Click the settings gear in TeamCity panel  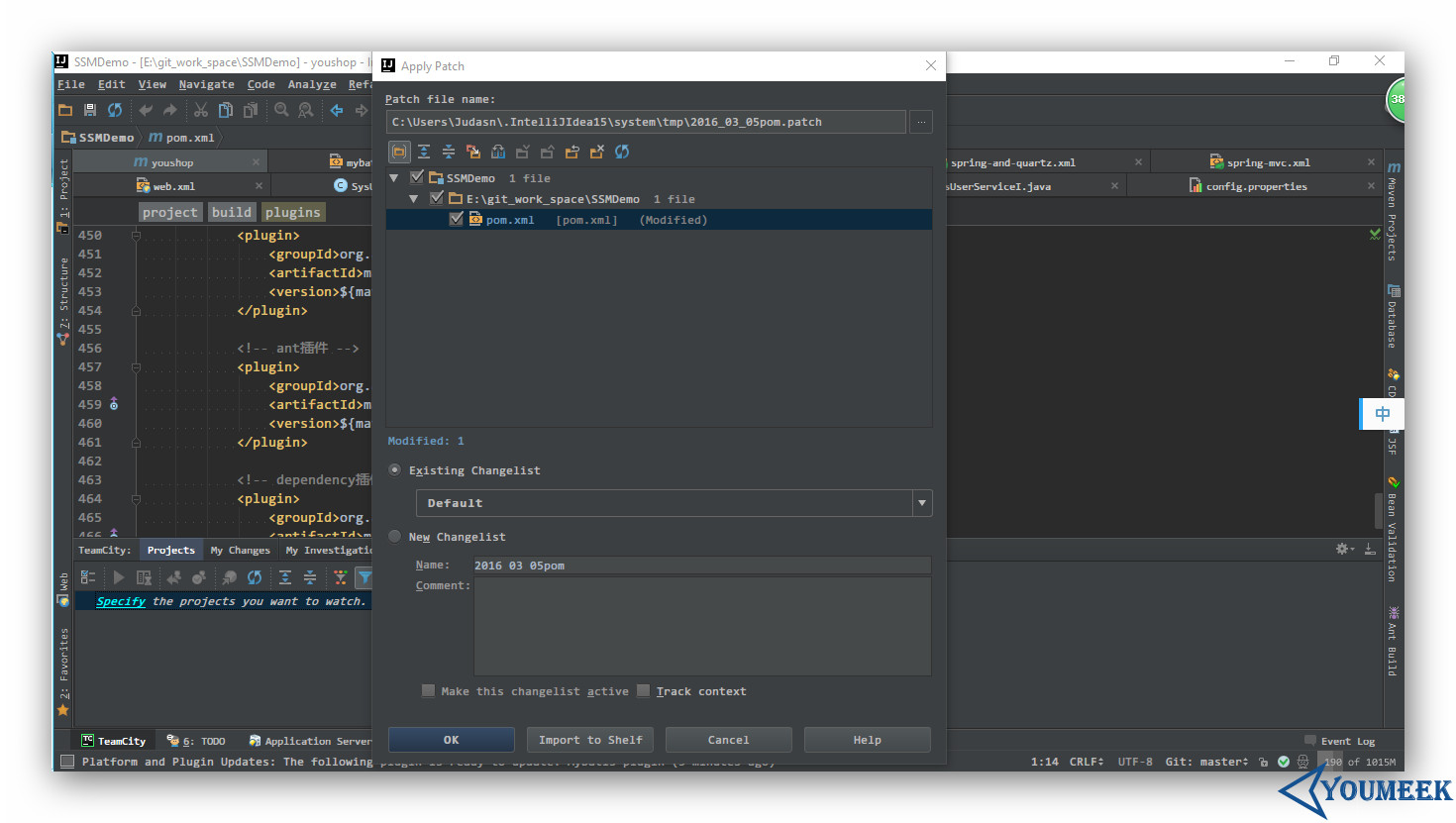pyautogui.click(x=1343, y=549)
